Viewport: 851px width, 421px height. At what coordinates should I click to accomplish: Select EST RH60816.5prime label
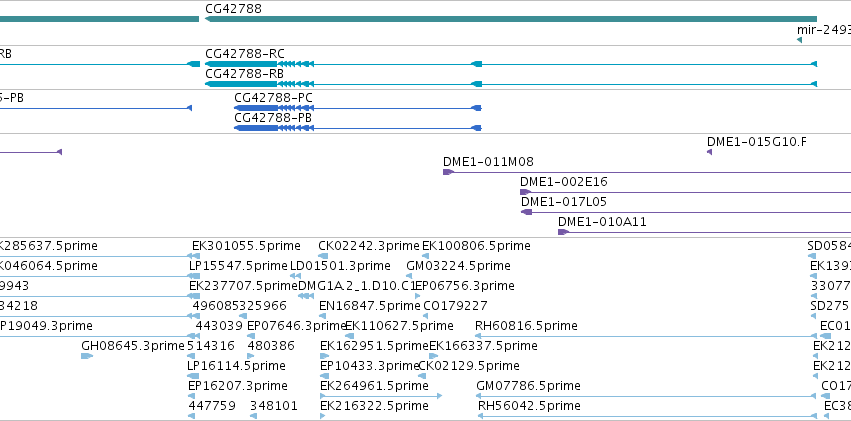pos(526,326)
